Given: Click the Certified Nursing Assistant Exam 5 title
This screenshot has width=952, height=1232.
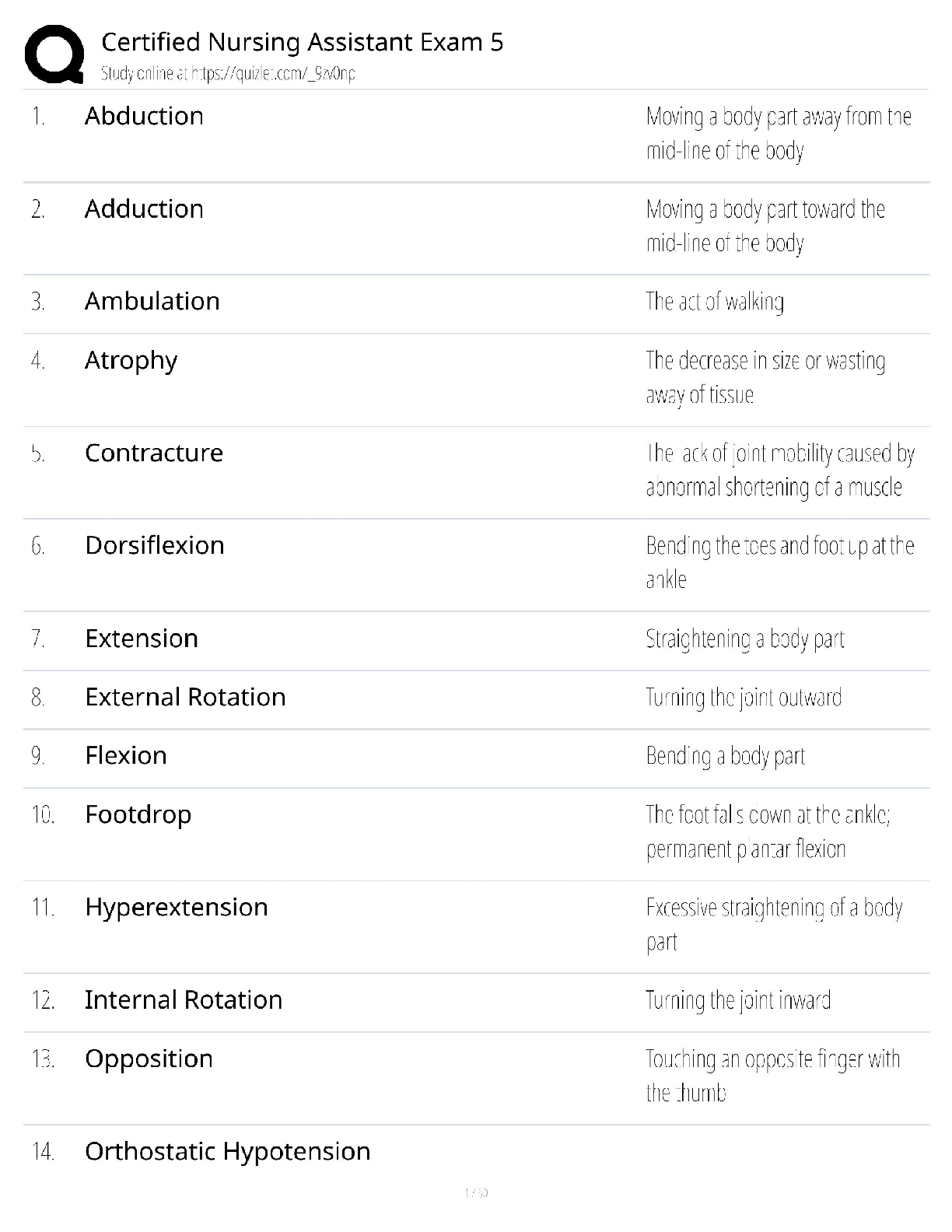Looking at the screenshot, I should (302, 42).
